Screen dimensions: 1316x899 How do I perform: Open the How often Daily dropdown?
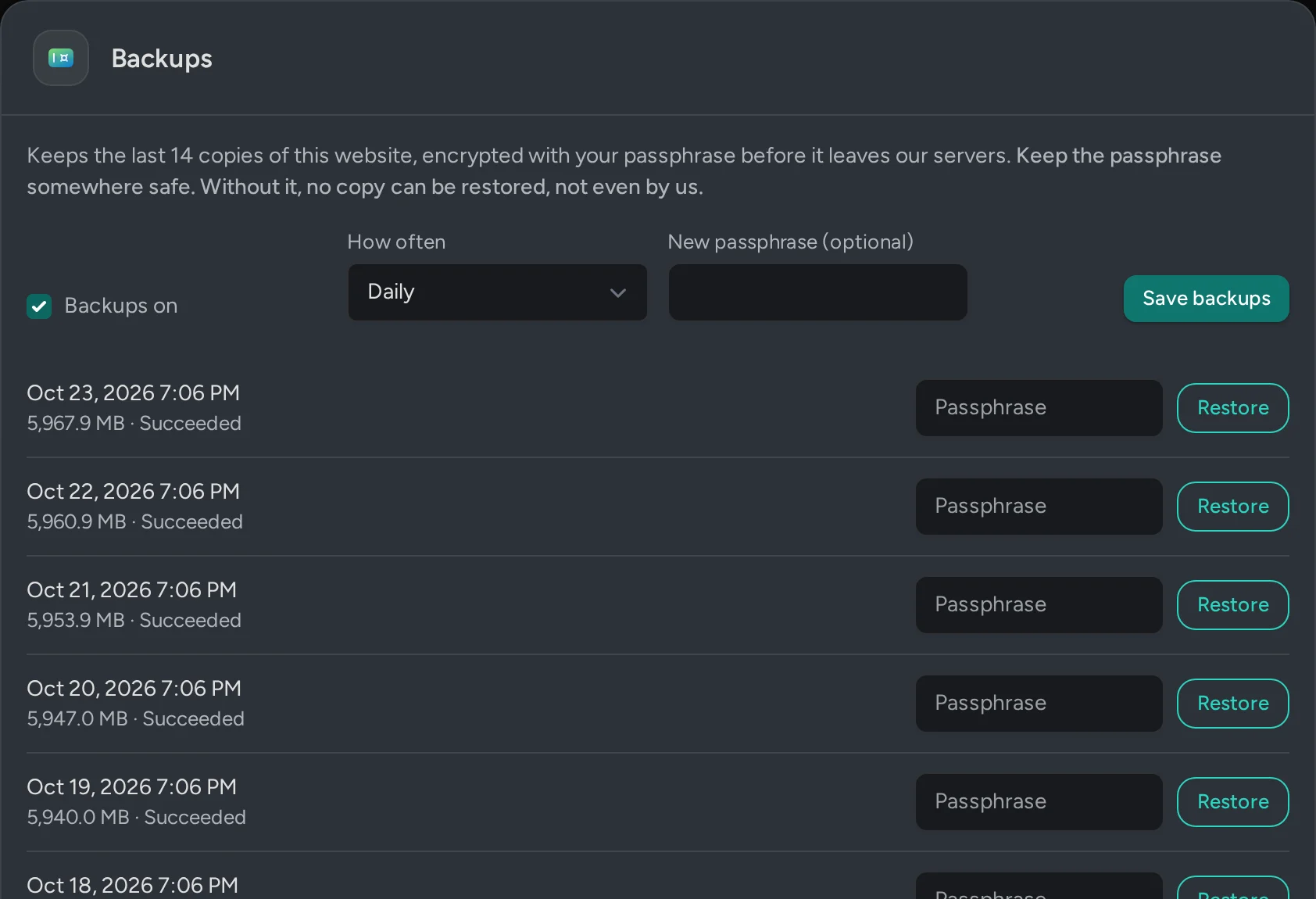497,292
